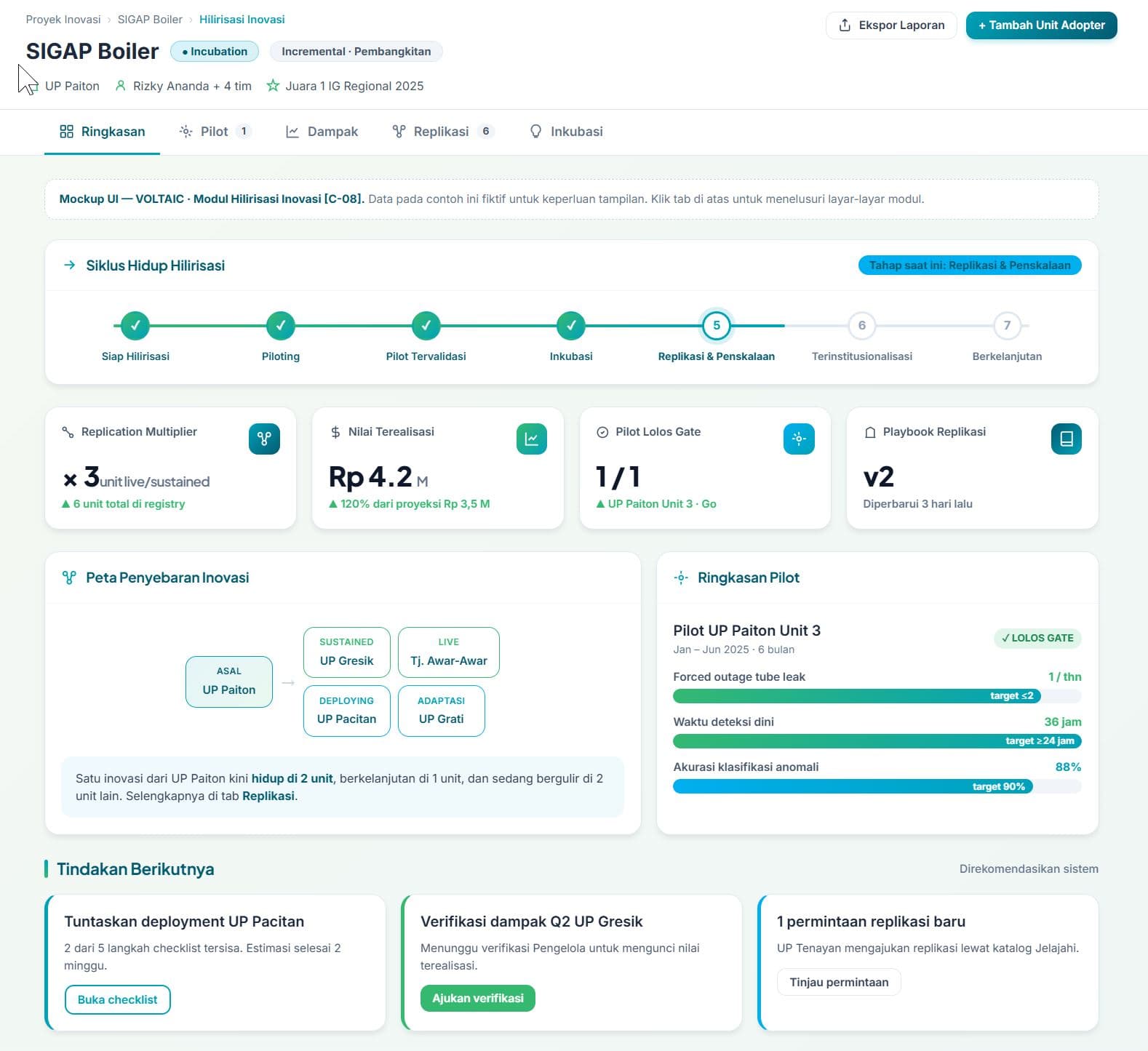Screen dimensions: 1148x1051
Task: Select the Piloting completed step
Action: 281,326
